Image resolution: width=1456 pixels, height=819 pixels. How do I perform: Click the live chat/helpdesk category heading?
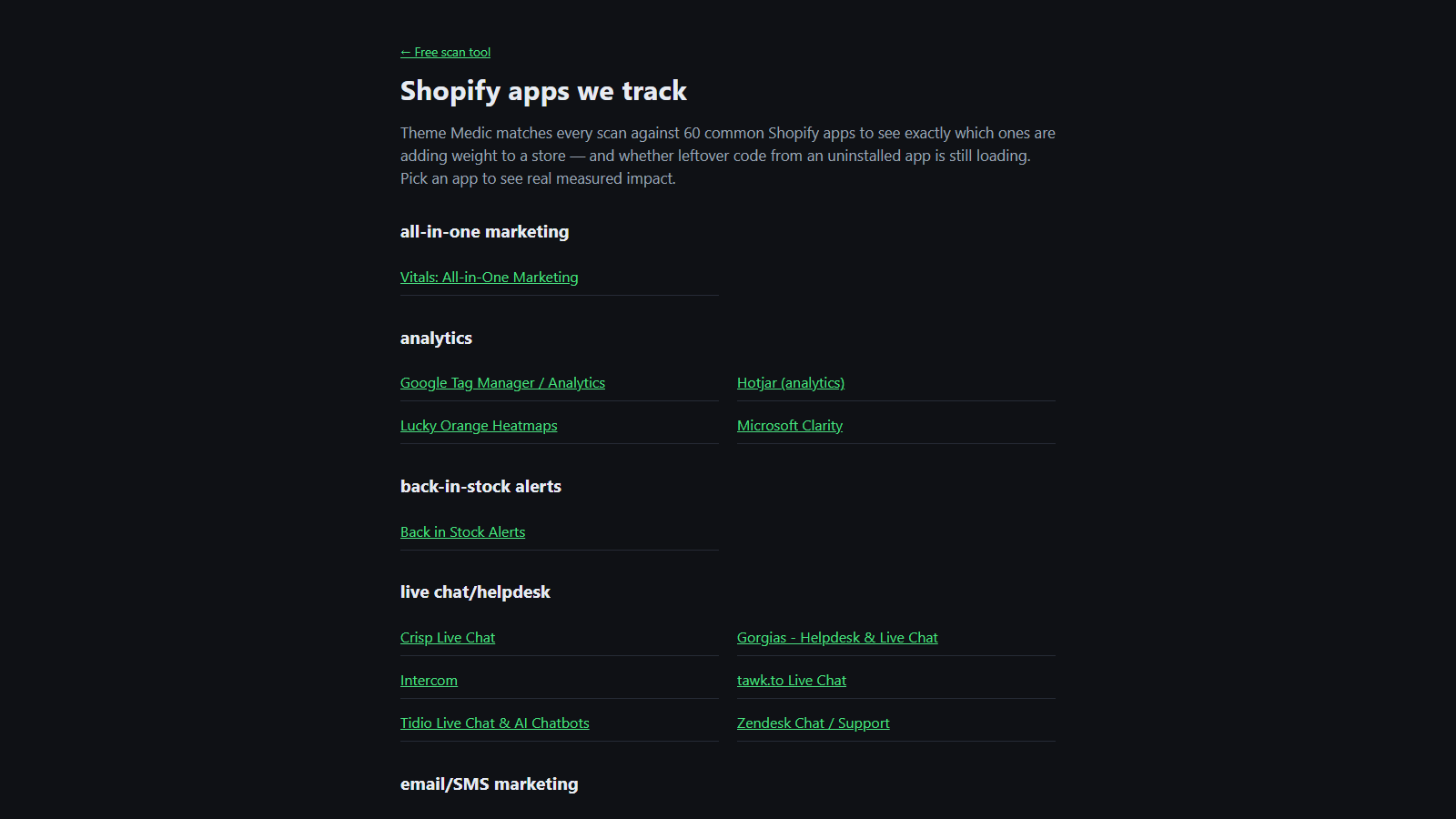coord(475,592)
